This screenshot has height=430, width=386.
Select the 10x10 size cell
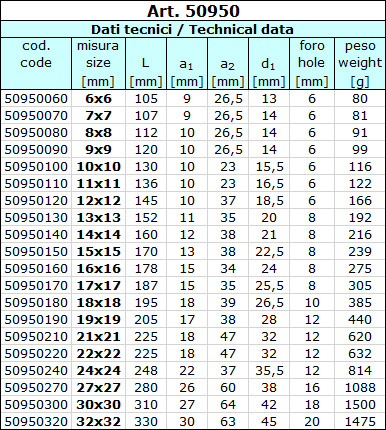[98, 167]
